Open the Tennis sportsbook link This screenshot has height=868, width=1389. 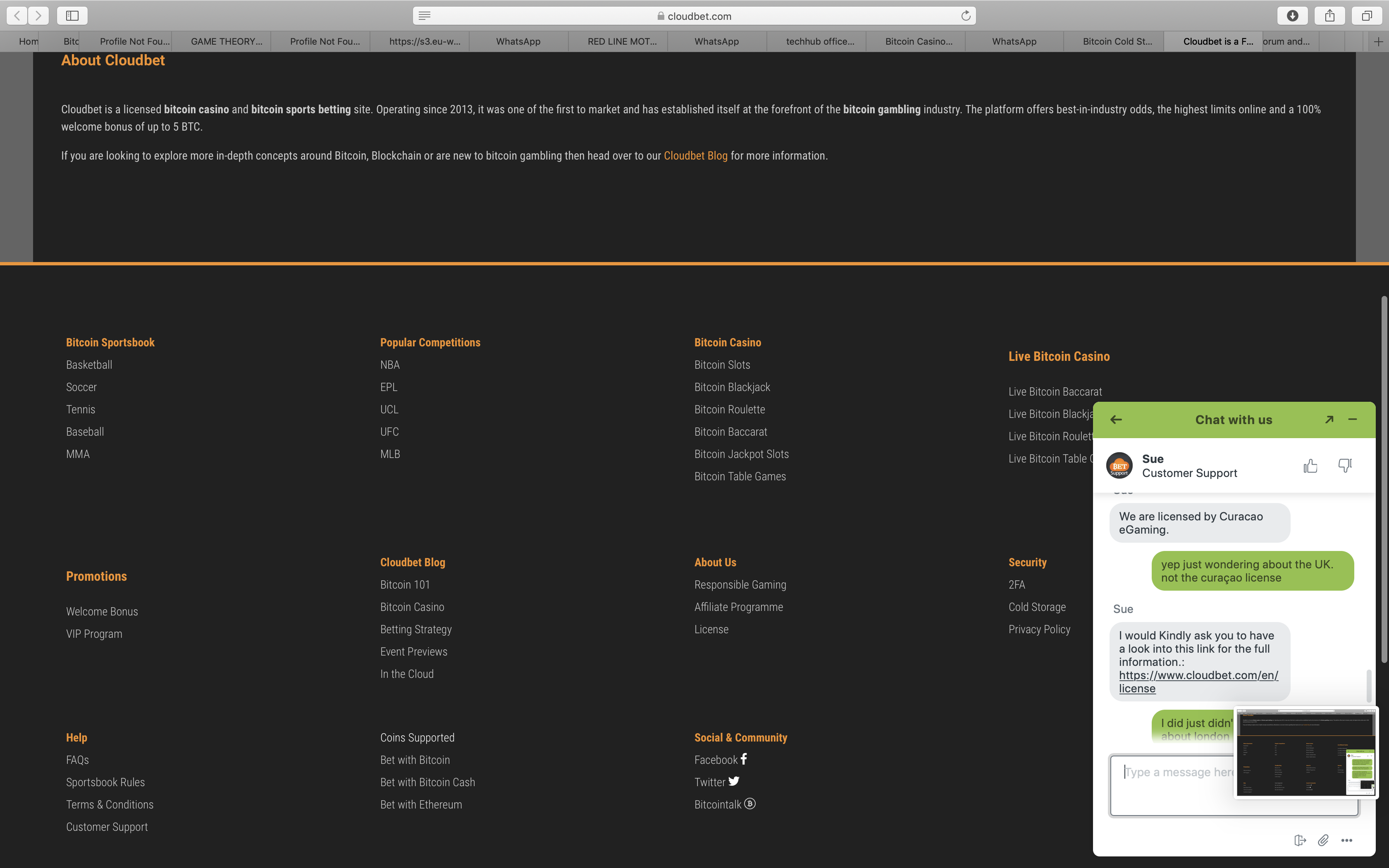[80, 409]
